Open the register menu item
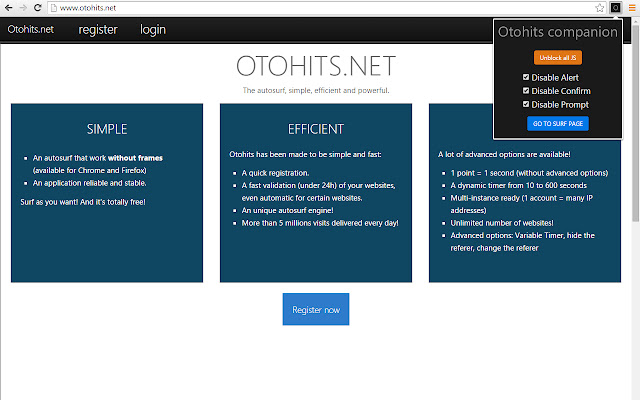The width and height of the screenshot is (640, 400). (98, 29)
